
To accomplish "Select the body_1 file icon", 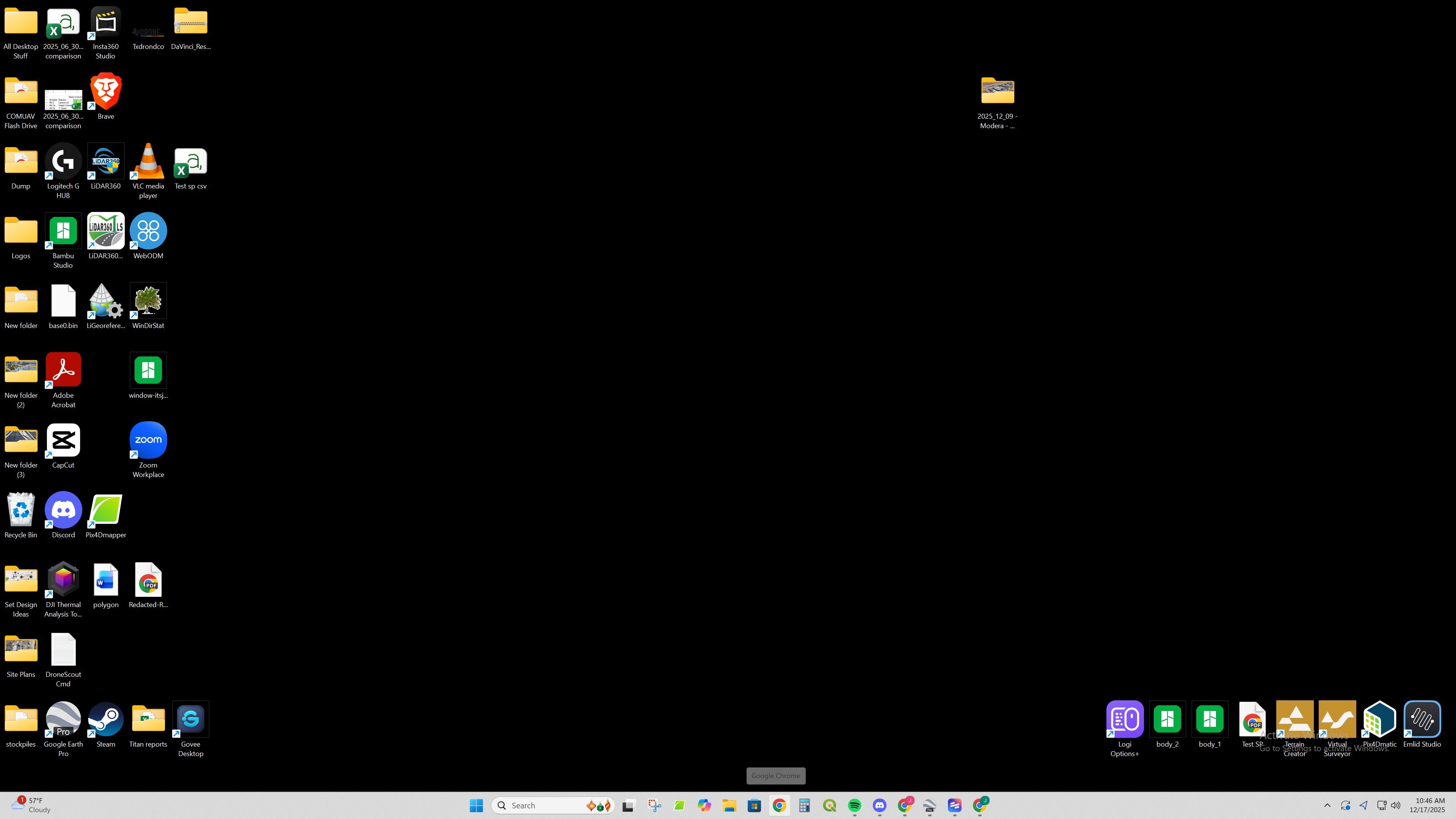I will tap(1210, 725).
